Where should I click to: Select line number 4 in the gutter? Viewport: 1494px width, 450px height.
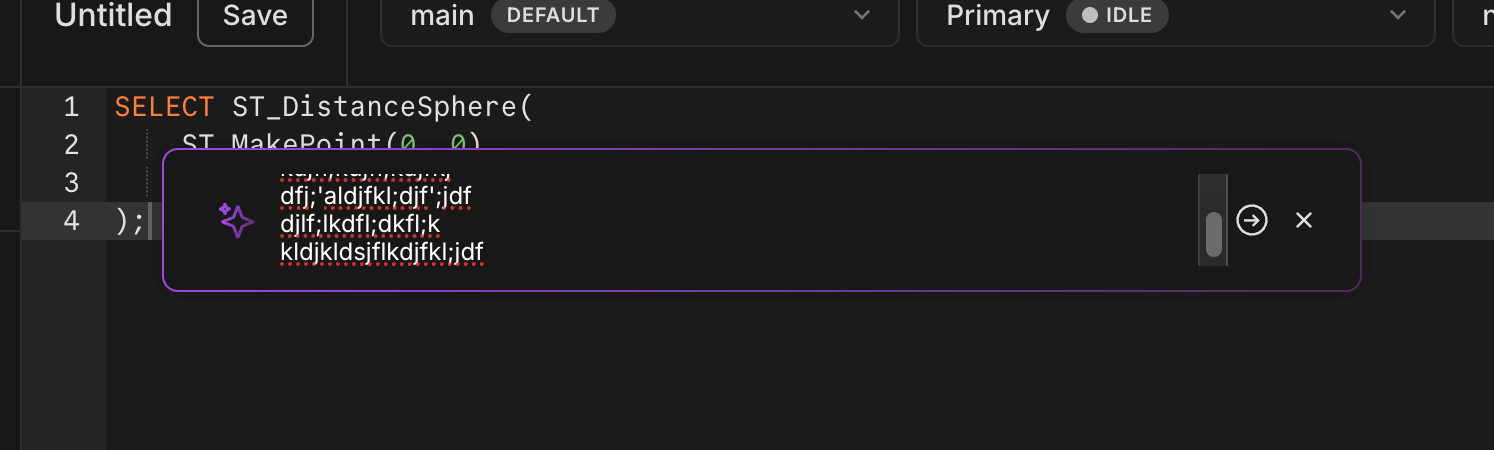[71, 221]
